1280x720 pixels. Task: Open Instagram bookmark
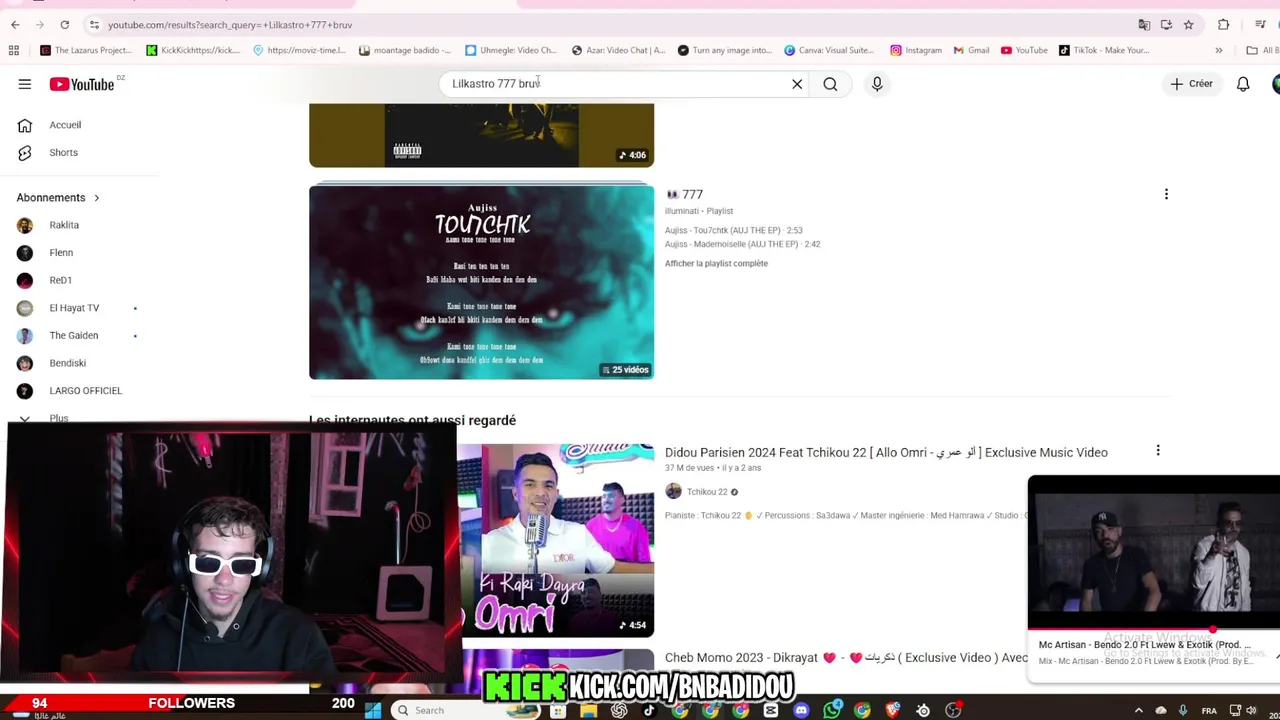pyautogui.click(x=915, y=50)
